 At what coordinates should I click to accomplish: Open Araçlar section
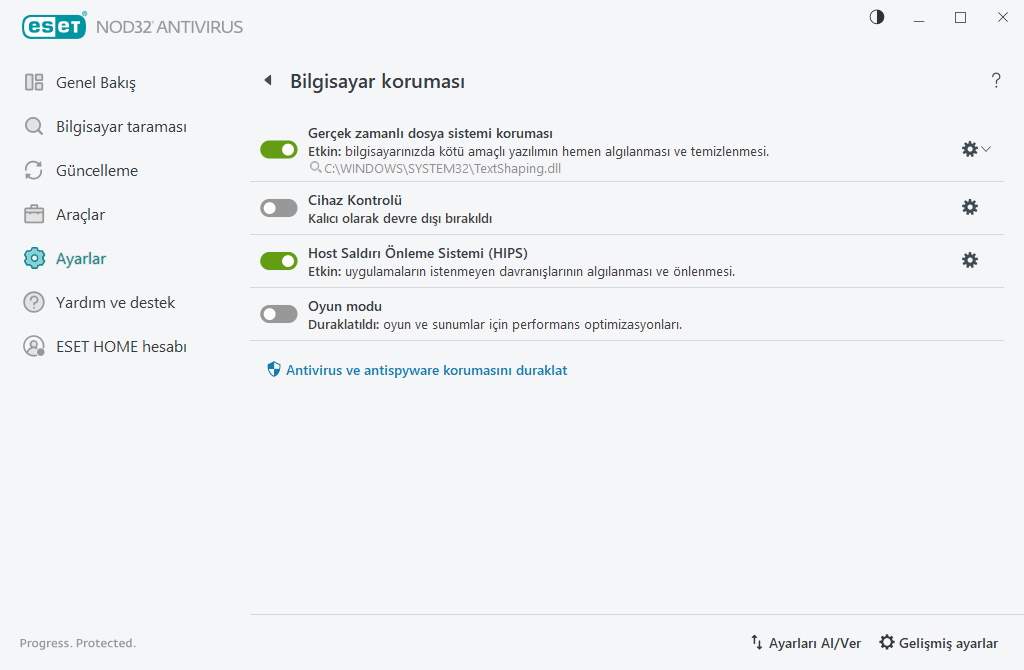pyautogui.click(x=80, y=214)
